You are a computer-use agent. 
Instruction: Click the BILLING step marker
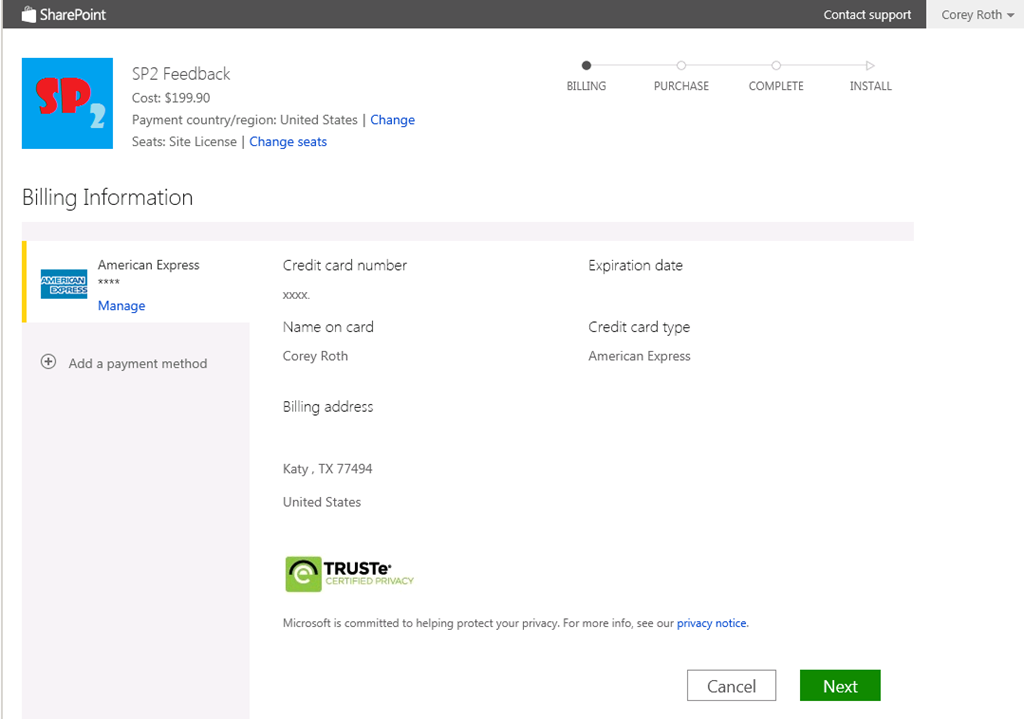click(586, 65)
